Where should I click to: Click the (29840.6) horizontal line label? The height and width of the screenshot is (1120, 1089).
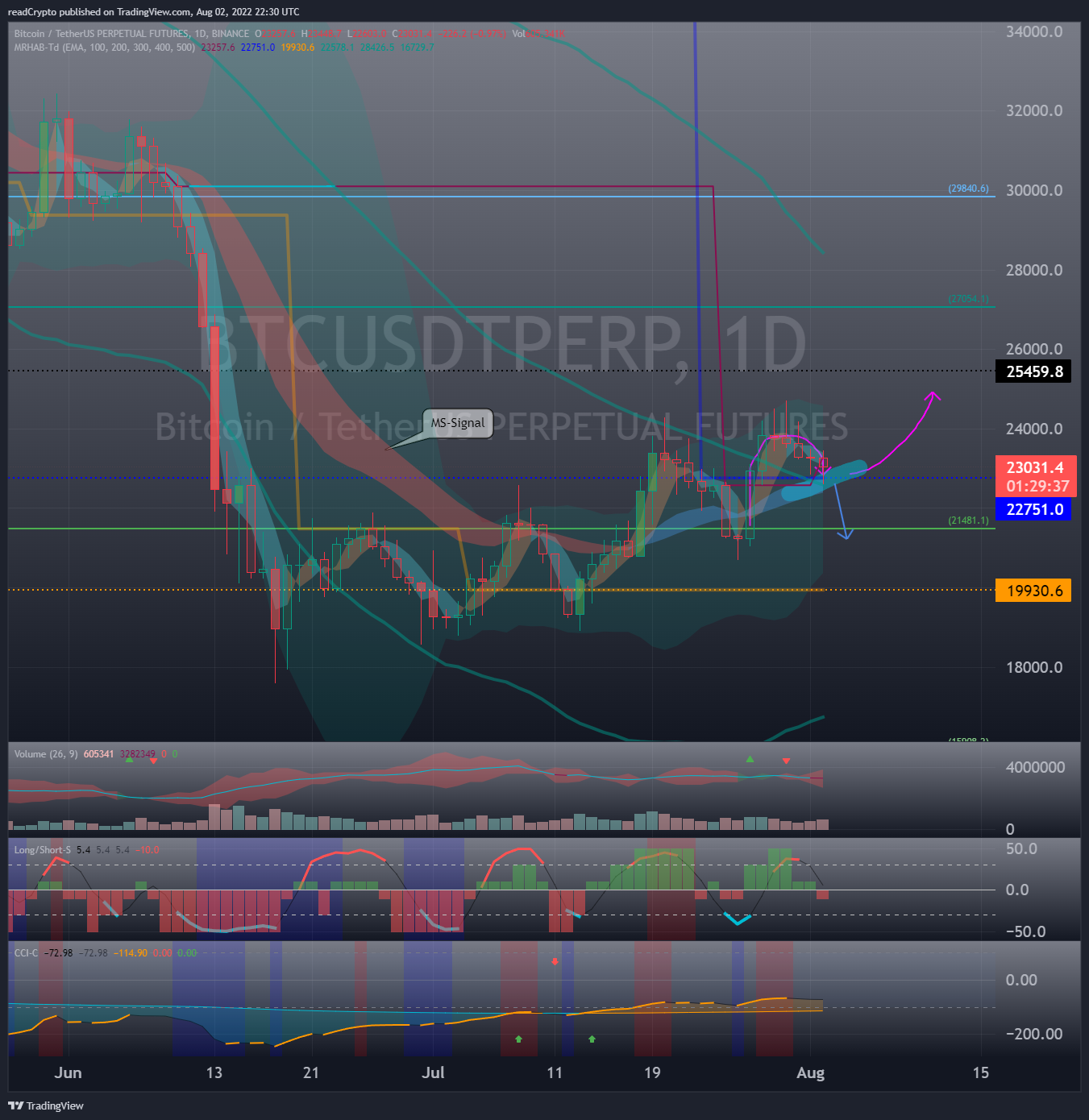[x=968, y=189]
